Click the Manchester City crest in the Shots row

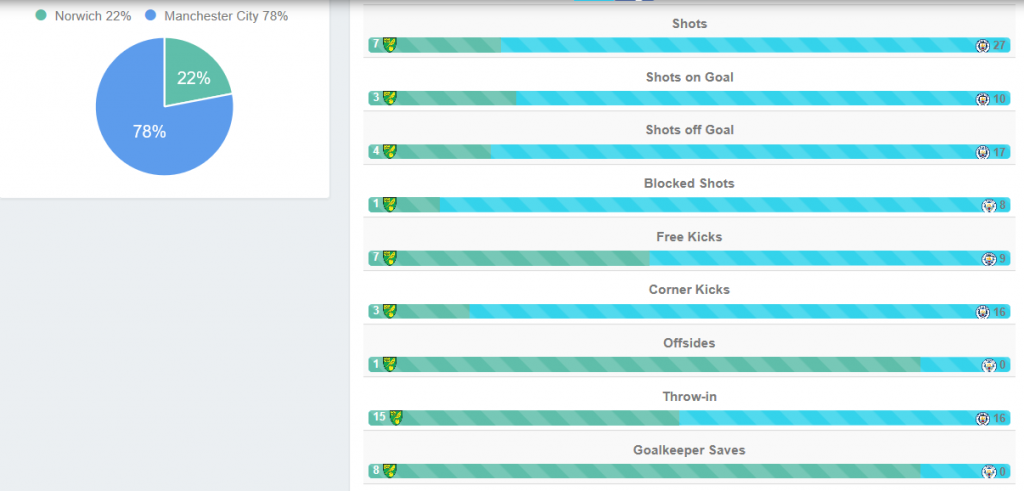click(982, 46)
